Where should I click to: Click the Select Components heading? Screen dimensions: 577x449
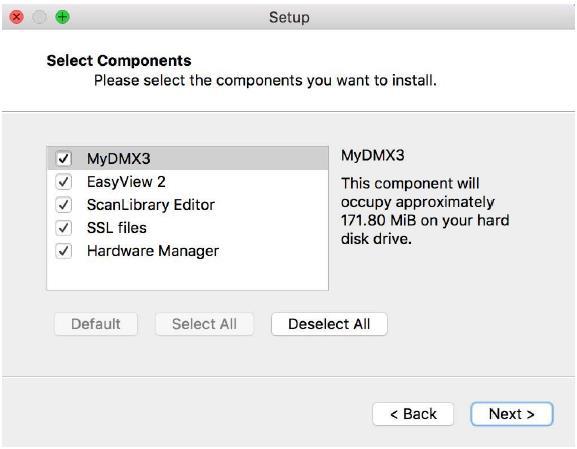[x=119, y=61]
